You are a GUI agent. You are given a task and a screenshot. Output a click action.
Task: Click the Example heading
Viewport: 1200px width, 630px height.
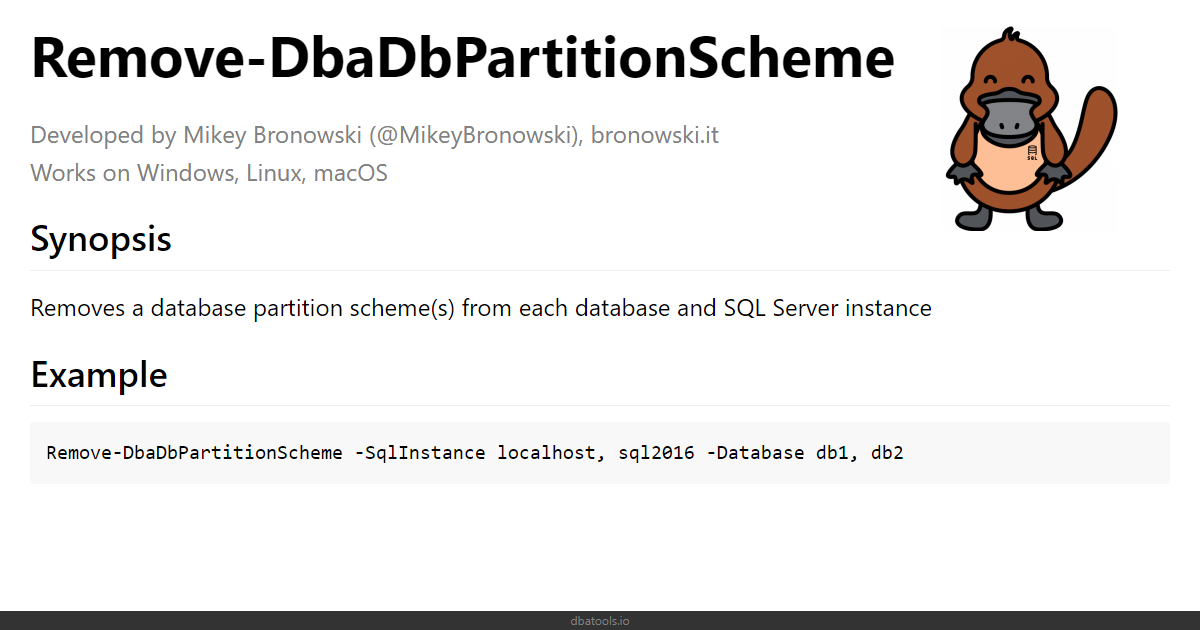(x=99, y=375)
